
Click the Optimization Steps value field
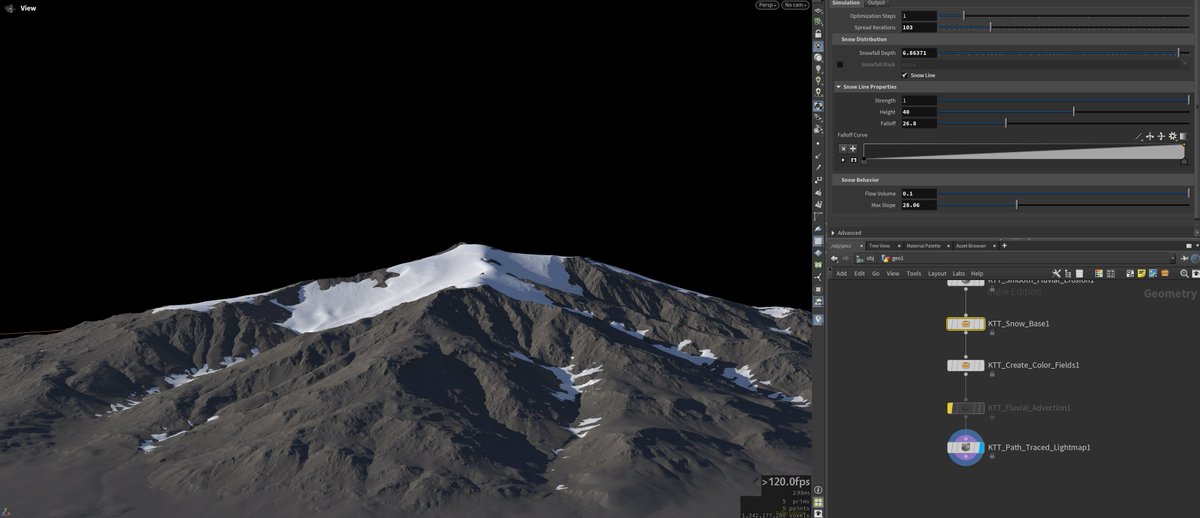coord(919,16)
